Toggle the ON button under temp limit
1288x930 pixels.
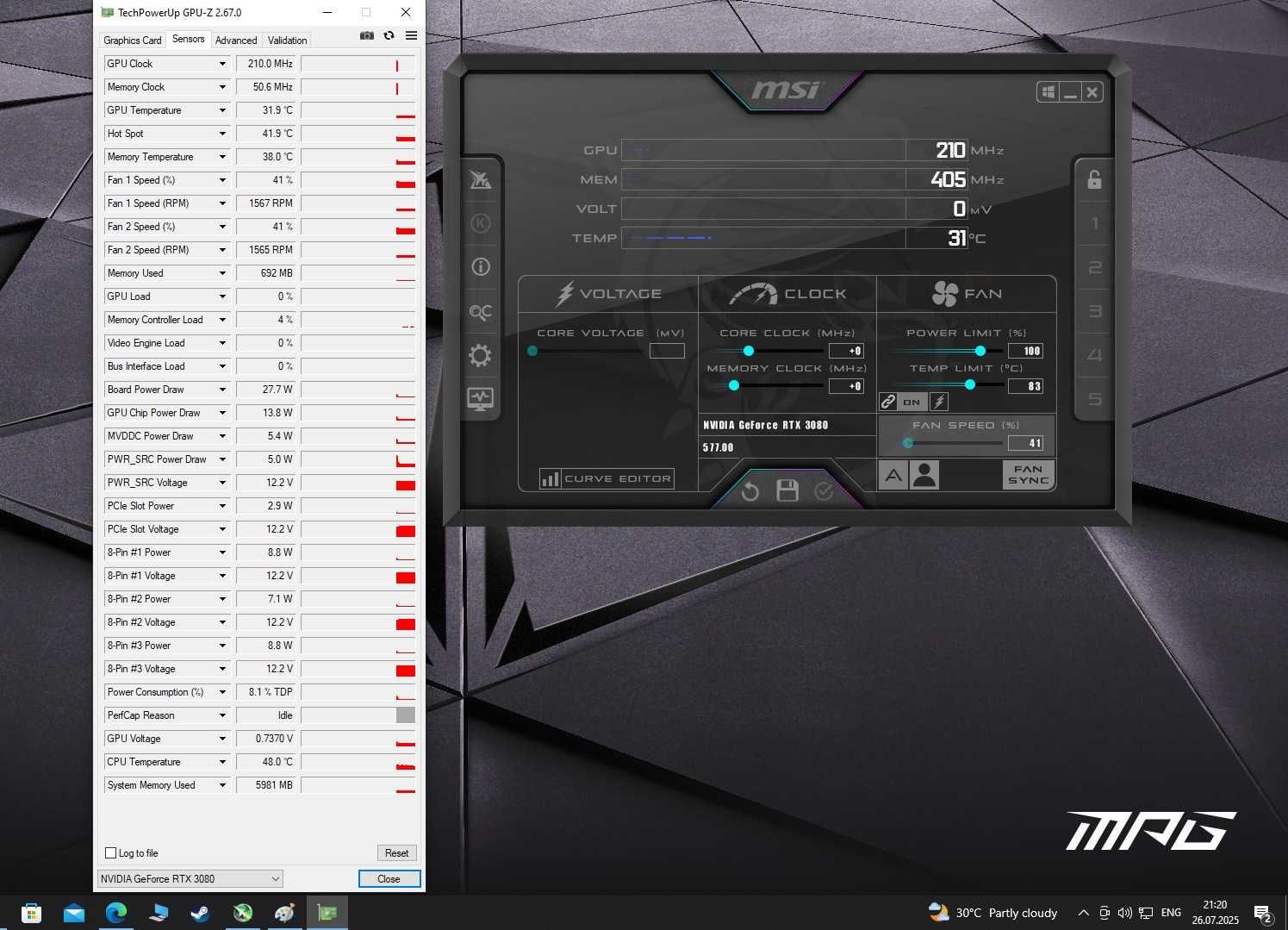[x=912, y=402]
